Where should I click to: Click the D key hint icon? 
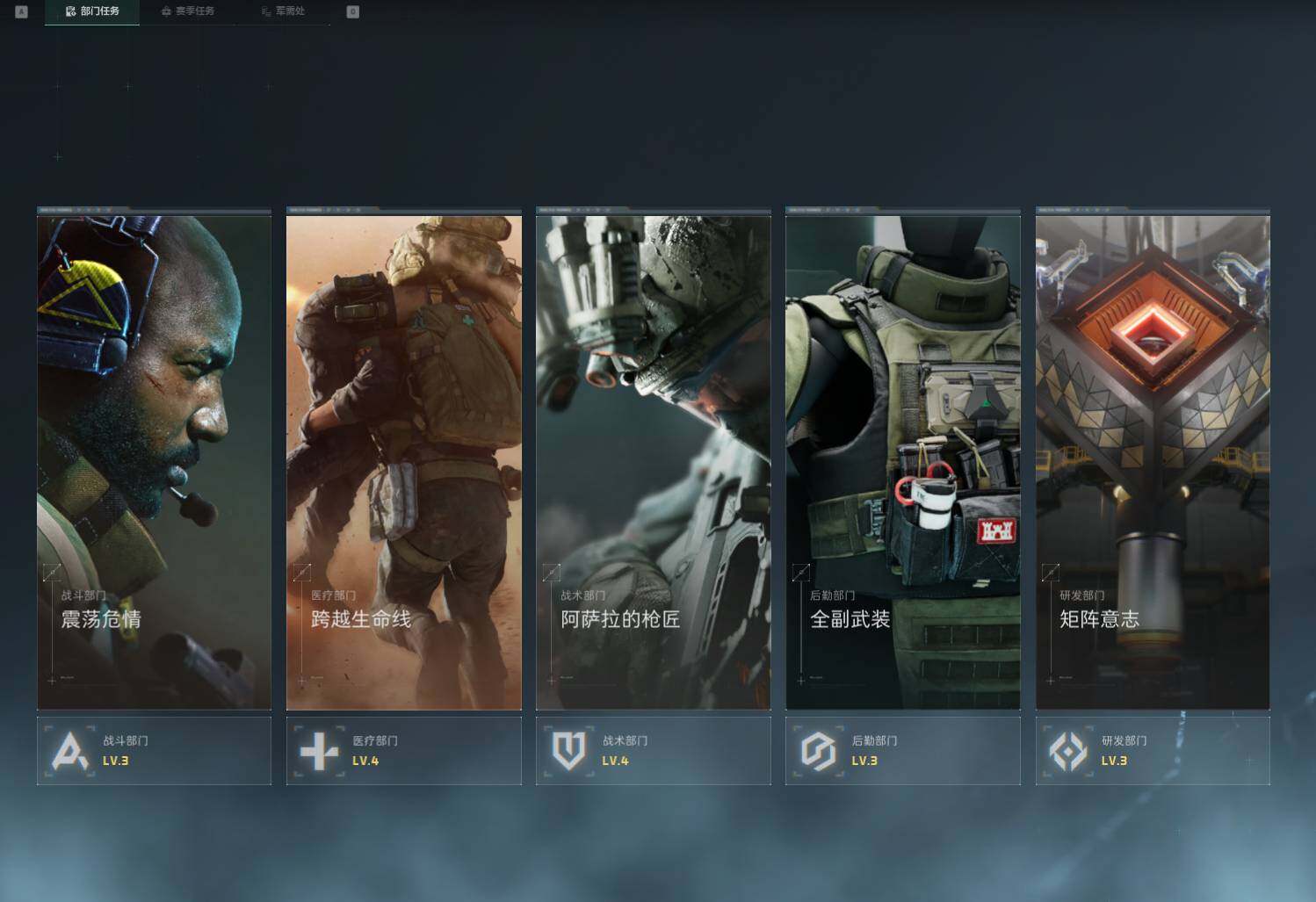pos(353,11)
